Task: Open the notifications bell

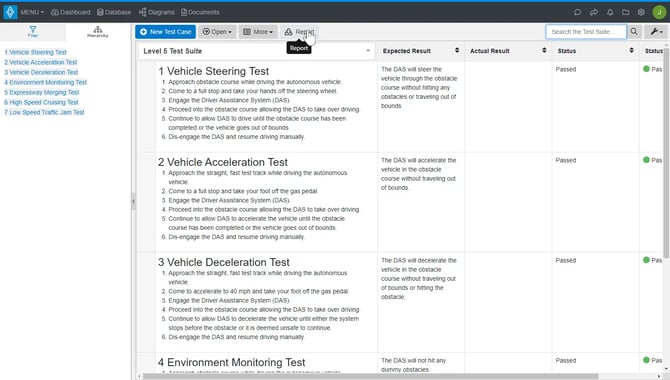Action: point(610,12)
